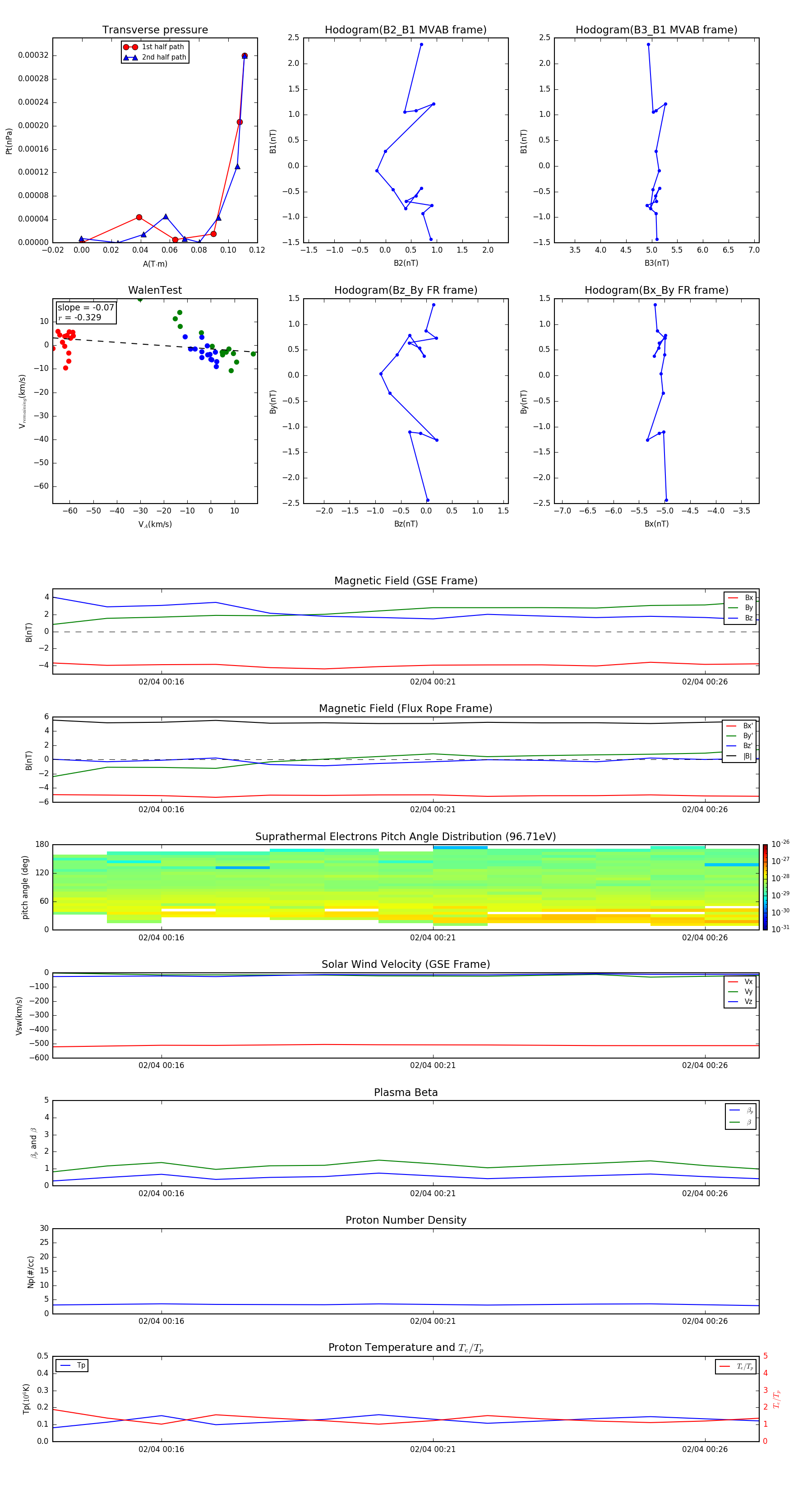Screen dimensions: 812x1489
Task: Click "Vz" in the solar wind legend
Action: point(748,1002)
